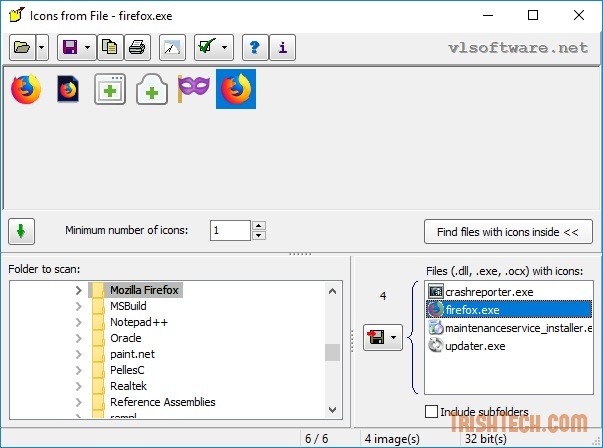Close the Icons from File window
603x448 pixels.
click(579, 15)
